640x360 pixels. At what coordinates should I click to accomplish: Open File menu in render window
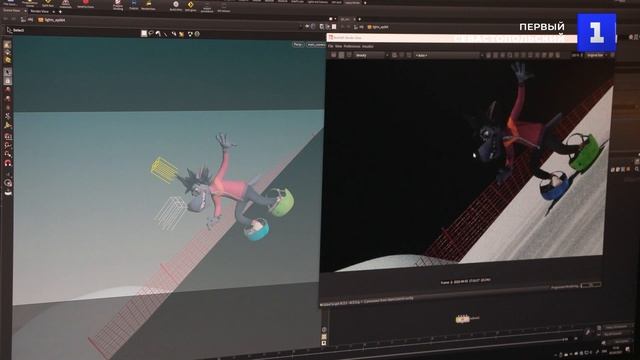point(331,47)
